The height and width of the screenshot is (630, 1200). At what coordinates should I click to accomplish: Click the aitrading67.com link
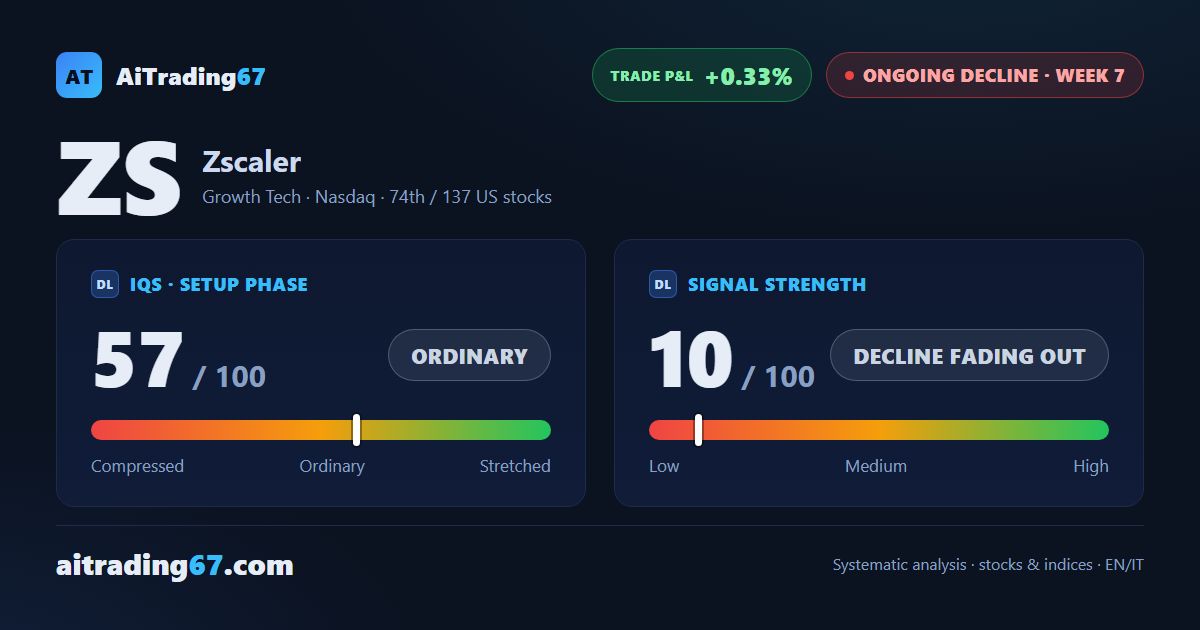click(175, 566)
